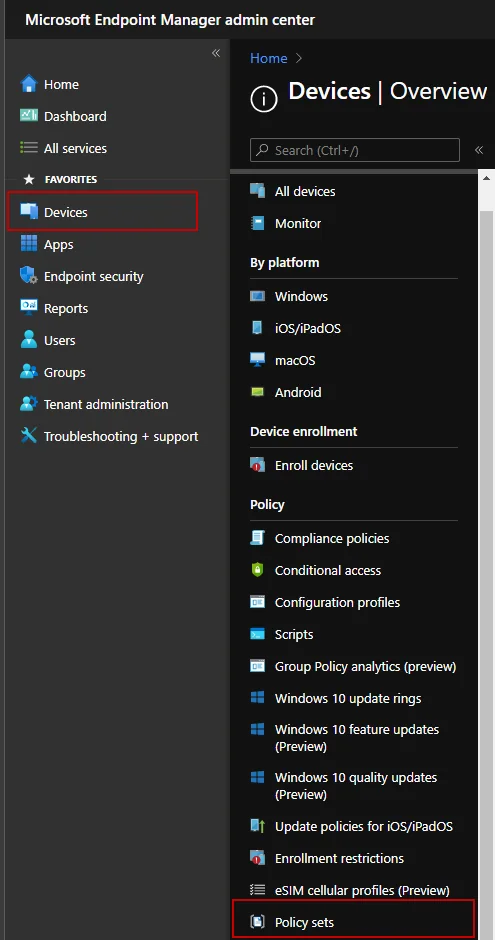Click the All devices icon
Image resolution: width=495 pixels, height=940 pixels.
click(x=258, y=191)
